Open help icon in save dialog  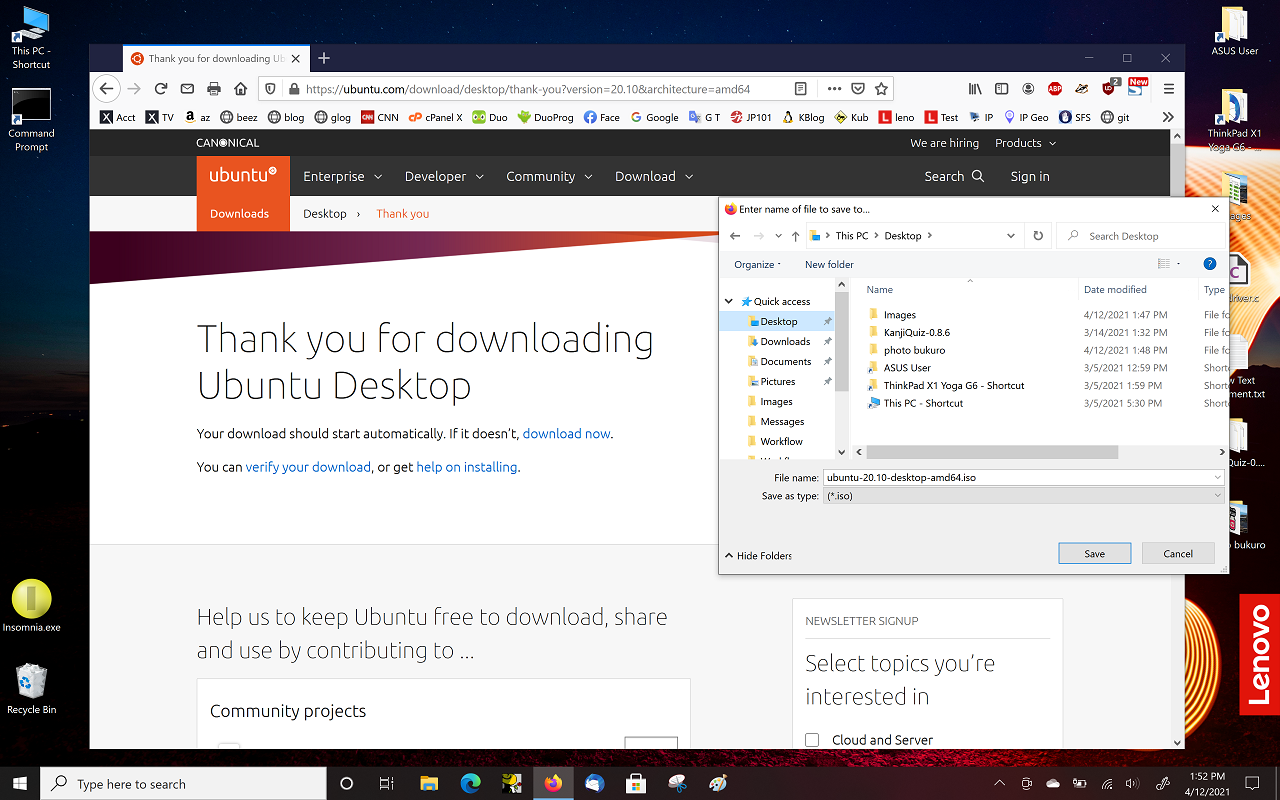click(x=1209, y=264)
